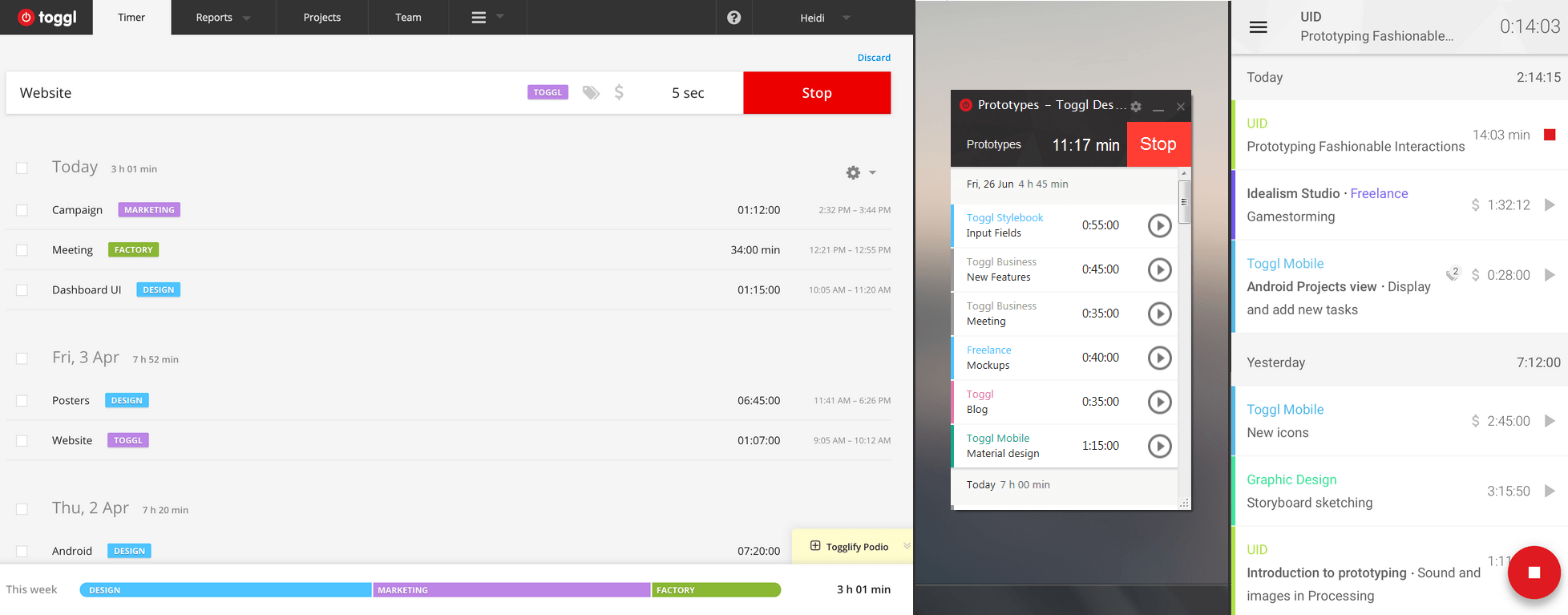Tap the red floating stop button

tap(1534, 573)
